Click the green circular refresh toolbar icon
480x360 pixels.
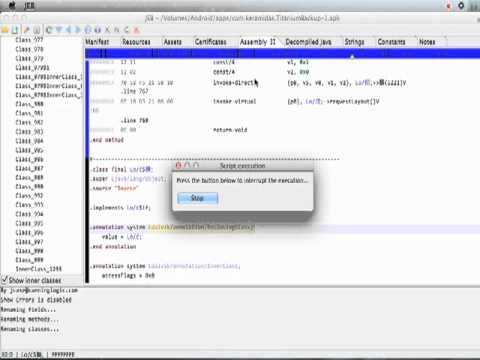tap(49, 30)
